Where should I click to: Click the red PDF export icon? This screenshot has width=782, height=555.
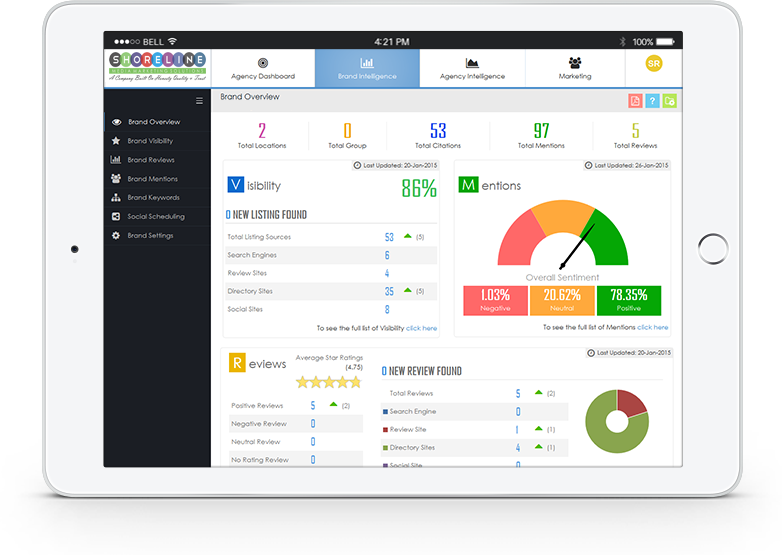[634, 101]
